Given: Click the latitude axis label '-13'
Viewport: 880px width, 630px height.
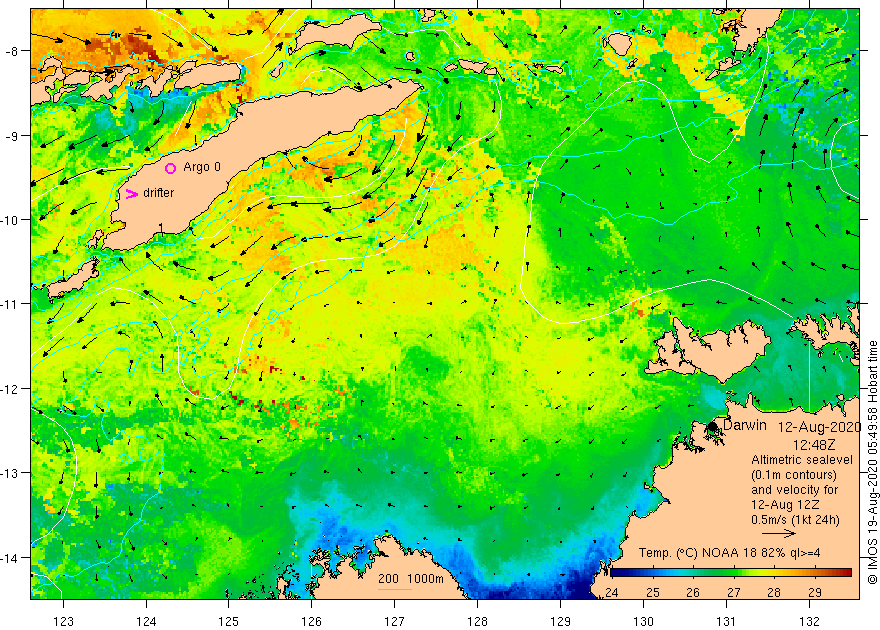Looking at the screenshot, I should 10,473.
